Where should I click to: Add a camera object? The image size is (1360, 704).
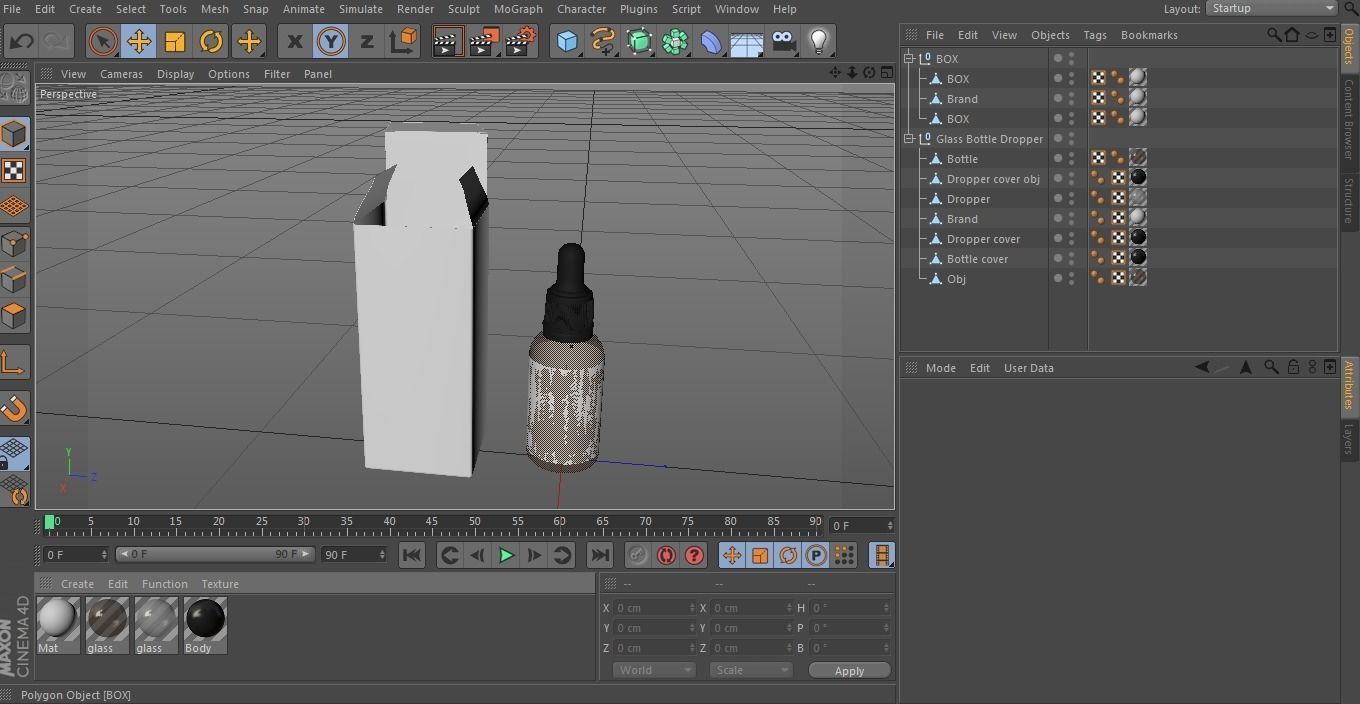(x=784, y=42)
